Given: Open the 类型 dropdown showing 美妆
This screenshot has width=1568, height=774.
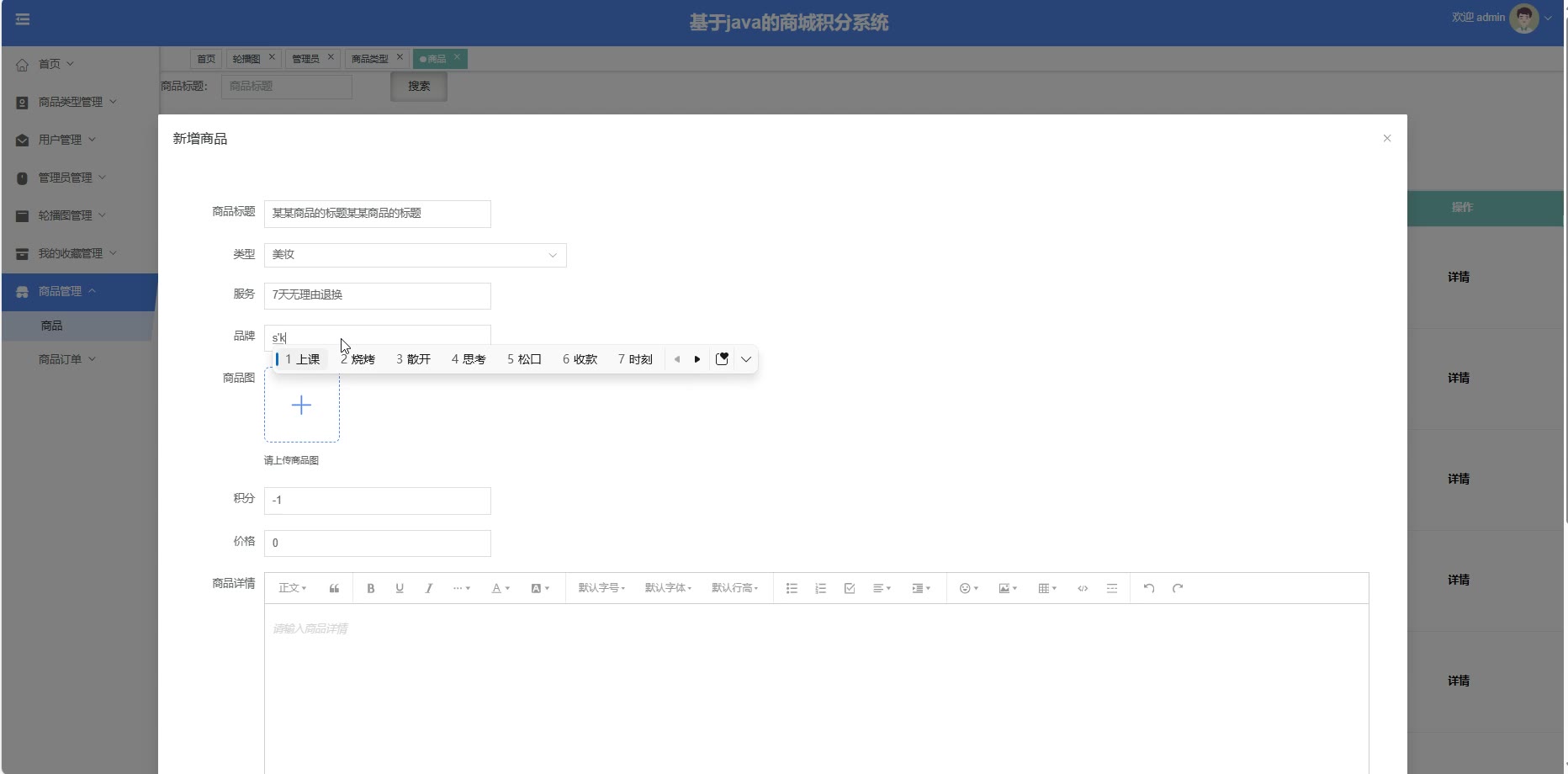Looking at the screenshot, I should [416, 255].
